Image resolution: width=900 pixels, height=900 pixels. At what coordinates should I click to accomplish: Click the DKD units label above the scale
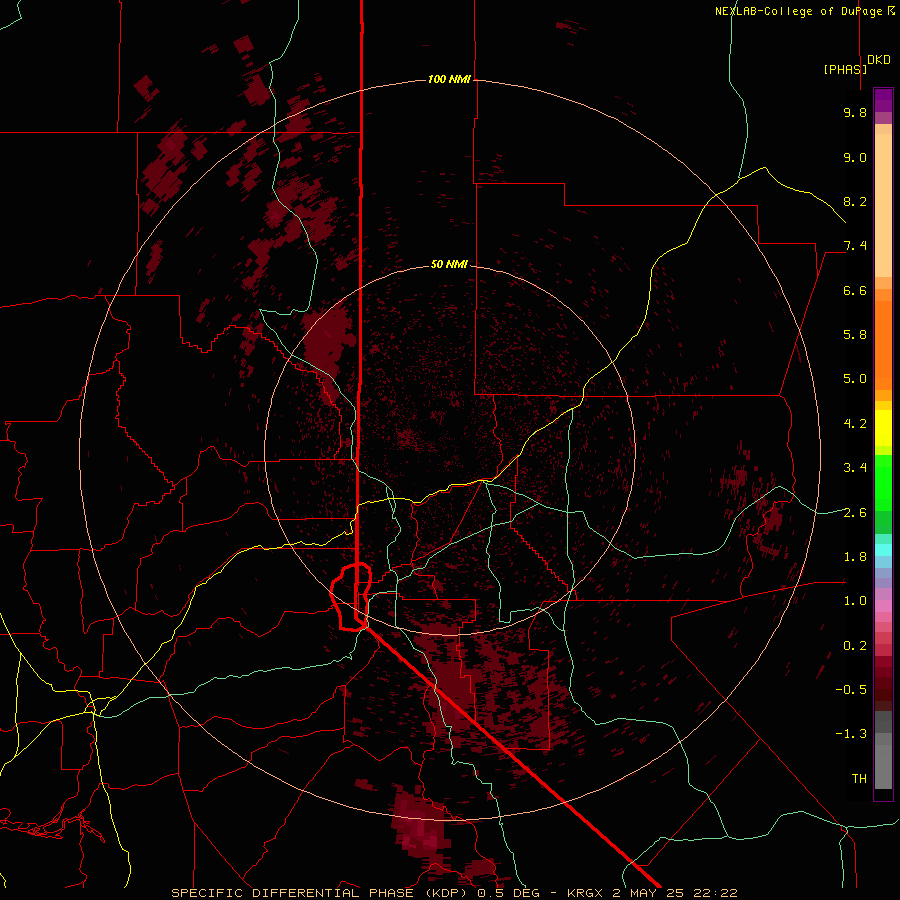click(x=879, y=60)
